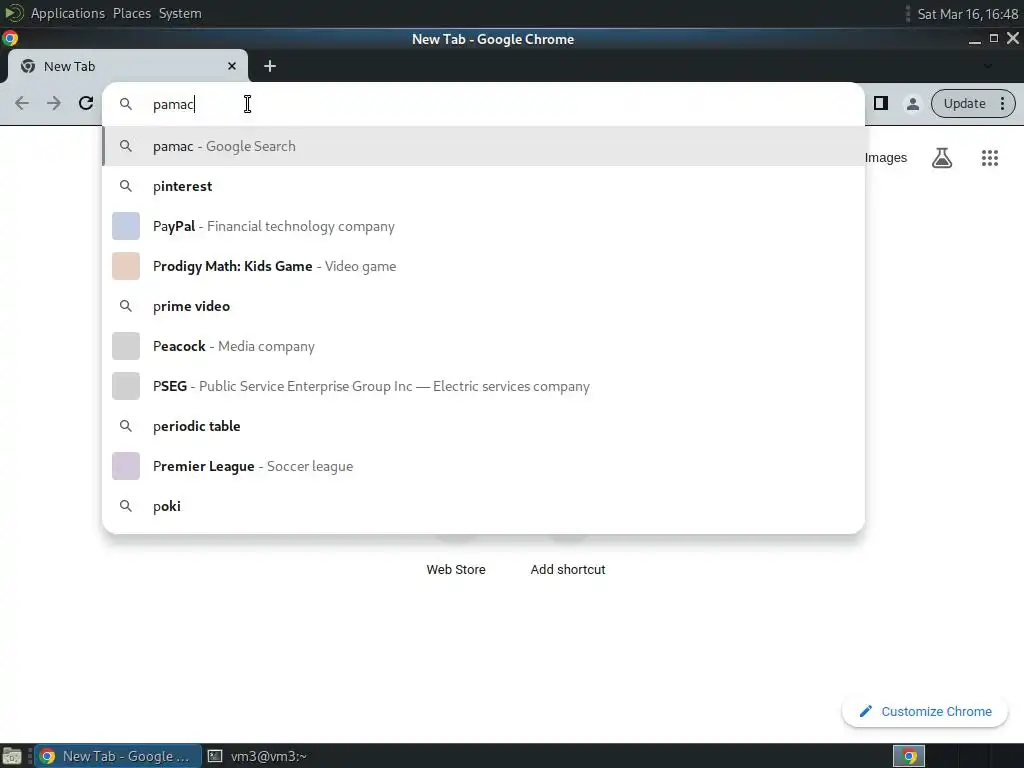Switch to the New Tab tab
The width and height of the screenshot is (1024, 768).
(127, 66)
